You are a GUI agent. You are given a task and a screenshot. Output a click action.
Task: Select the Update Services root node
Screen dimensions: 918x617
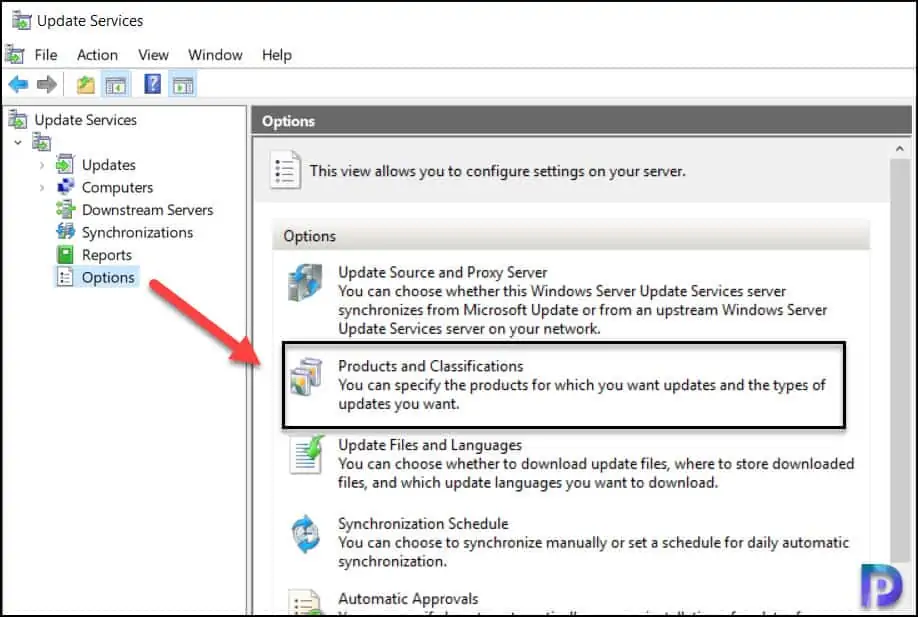[85, 120]
